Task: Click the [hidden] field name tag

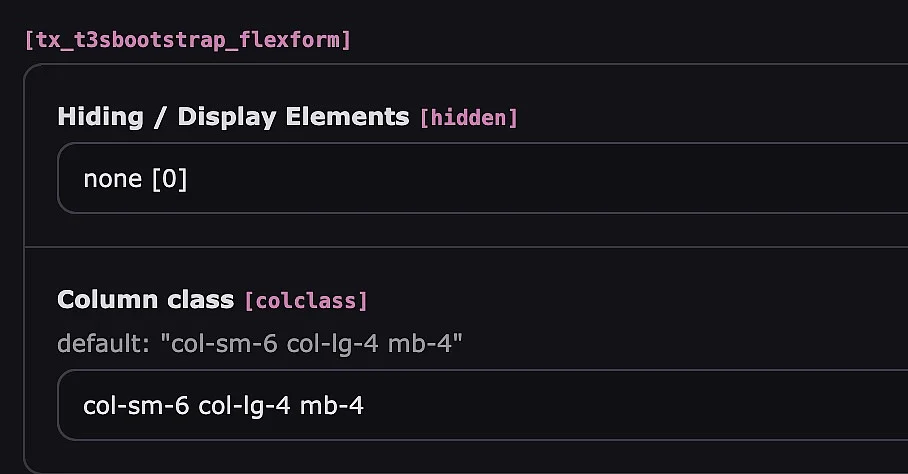Action: [468, 118]
